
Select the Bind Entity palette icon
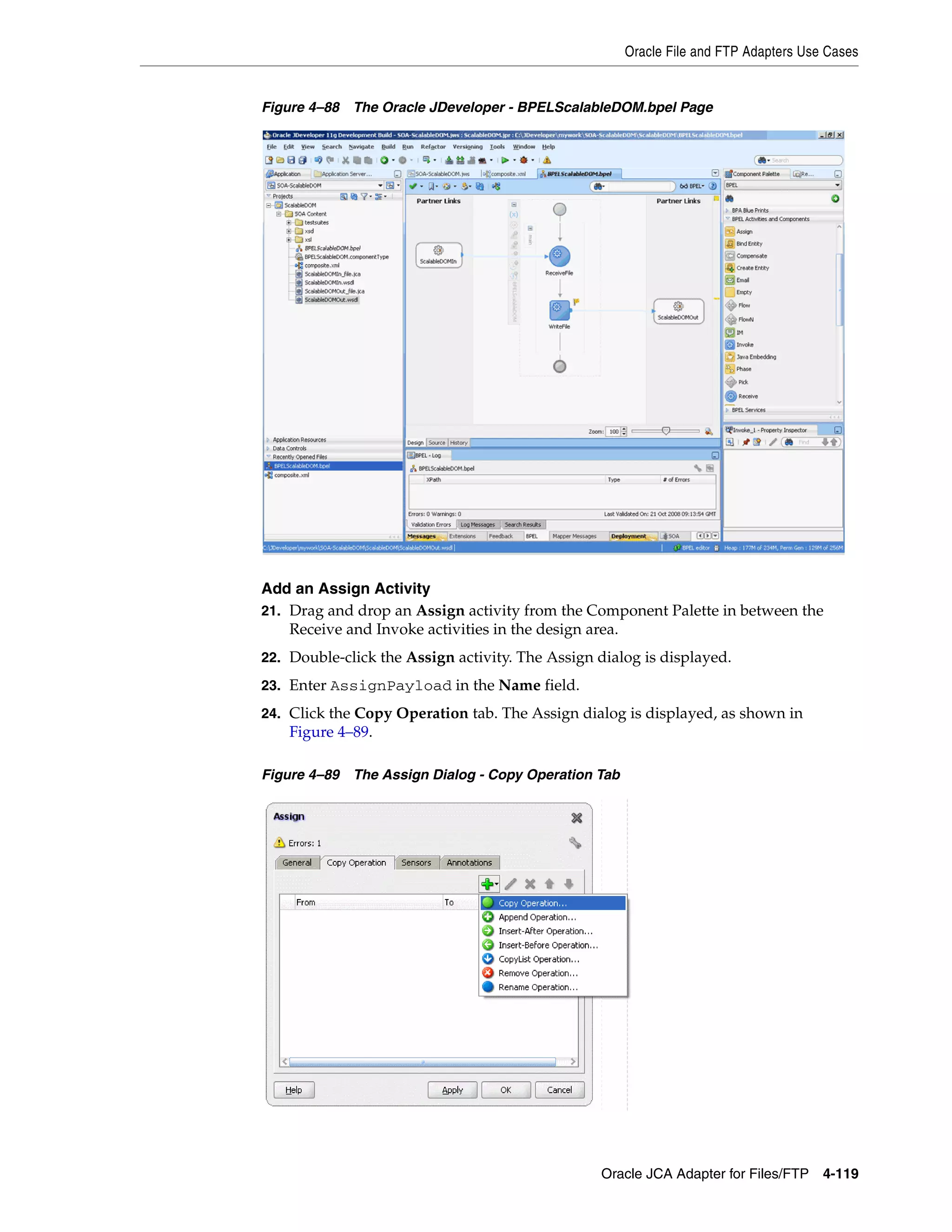pos(730,244)
